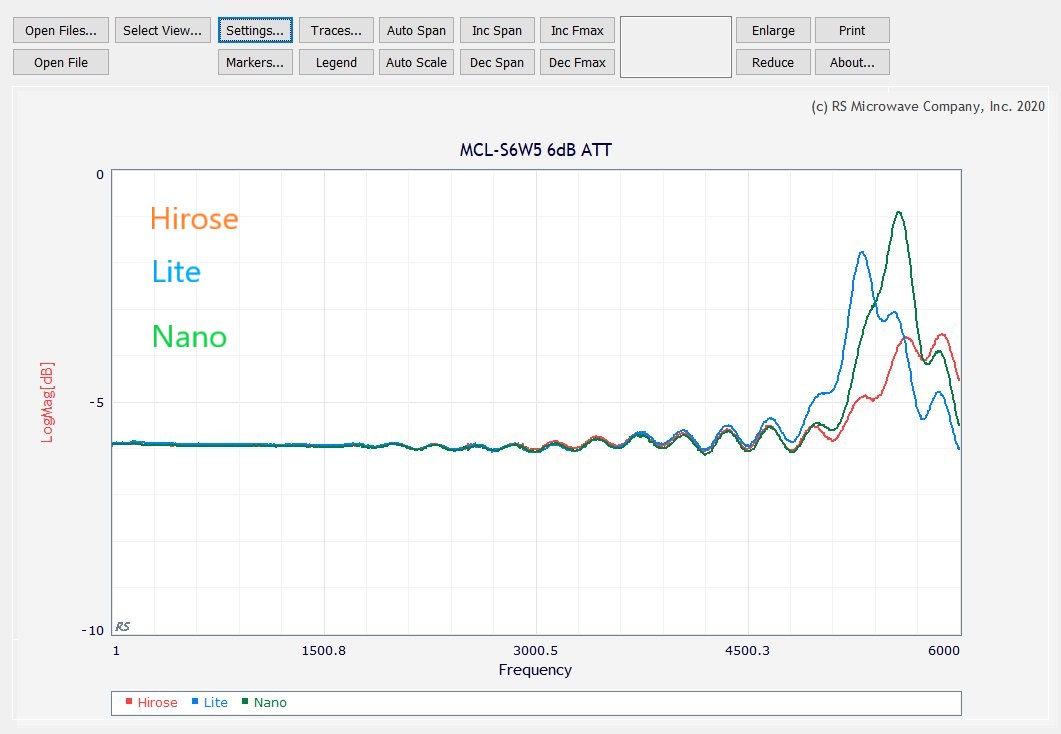Viewport: 1061px width, 734px height.
Task: Click the green Nano legend color marker
Action: coord(246,702)
